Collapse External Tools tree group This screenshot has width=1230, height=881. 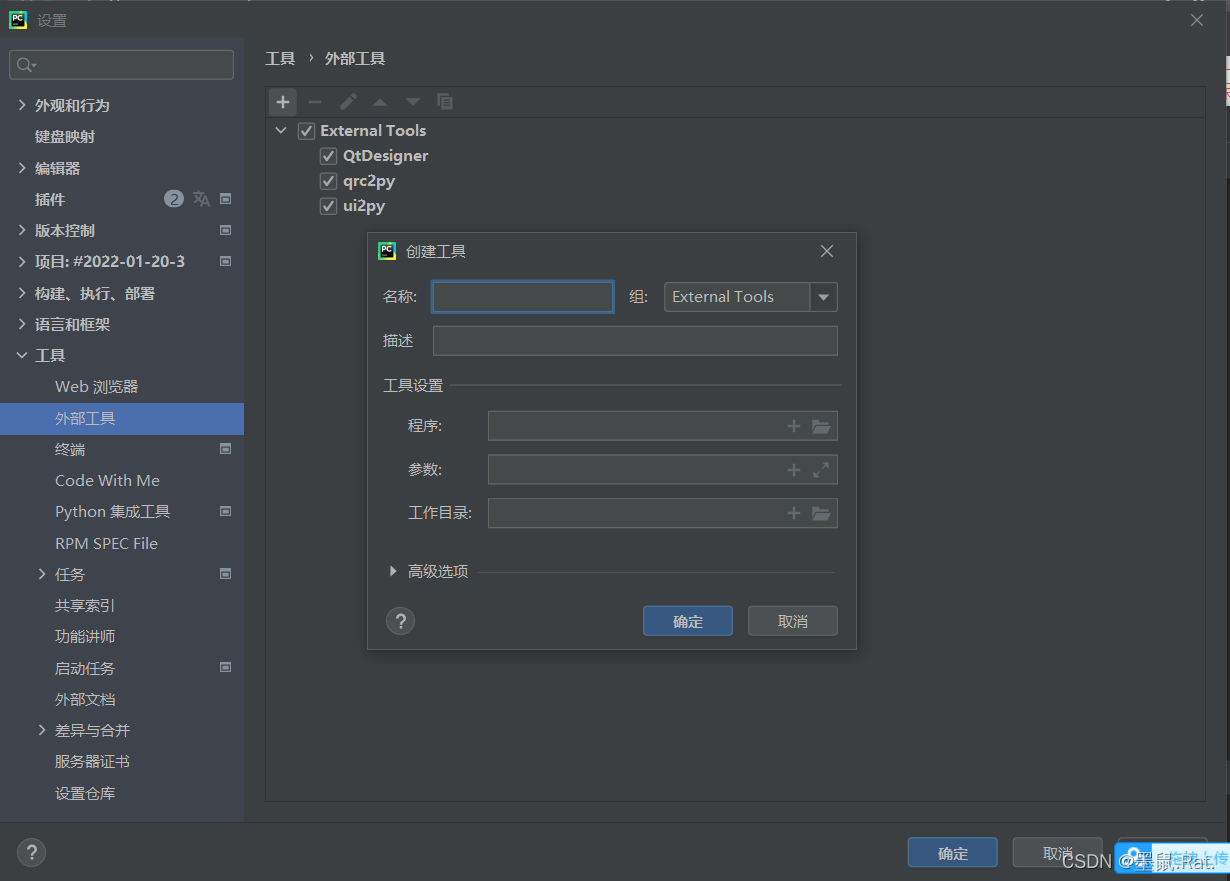[281, 131]
